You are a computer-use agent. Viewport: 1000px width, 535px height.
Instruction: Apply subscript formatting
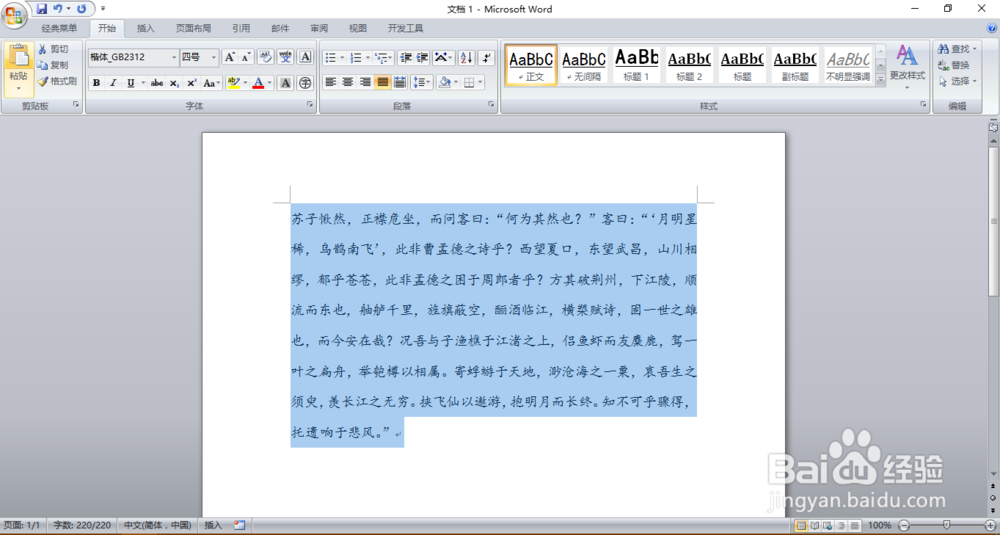tap(174, 83)
